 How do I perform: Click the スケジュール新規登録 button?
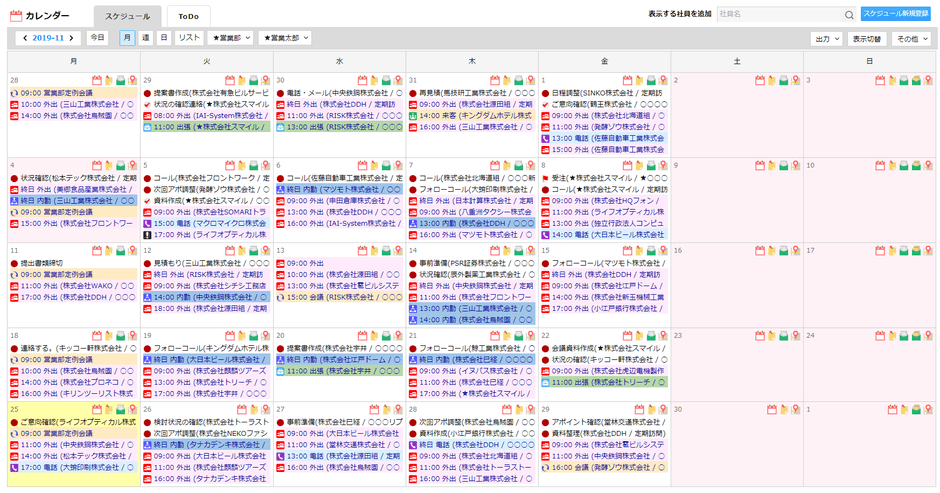coord(895,14)
